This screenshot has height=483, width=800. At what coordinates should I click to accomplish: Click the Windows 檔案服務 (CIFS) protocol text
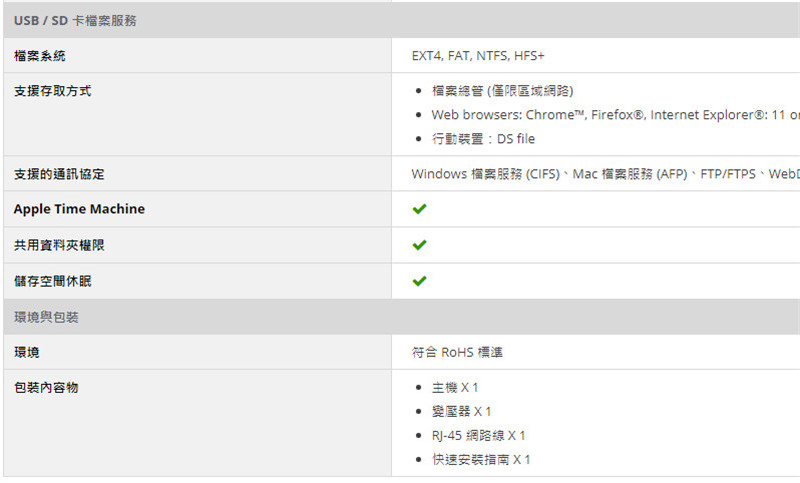coord(486,174)
